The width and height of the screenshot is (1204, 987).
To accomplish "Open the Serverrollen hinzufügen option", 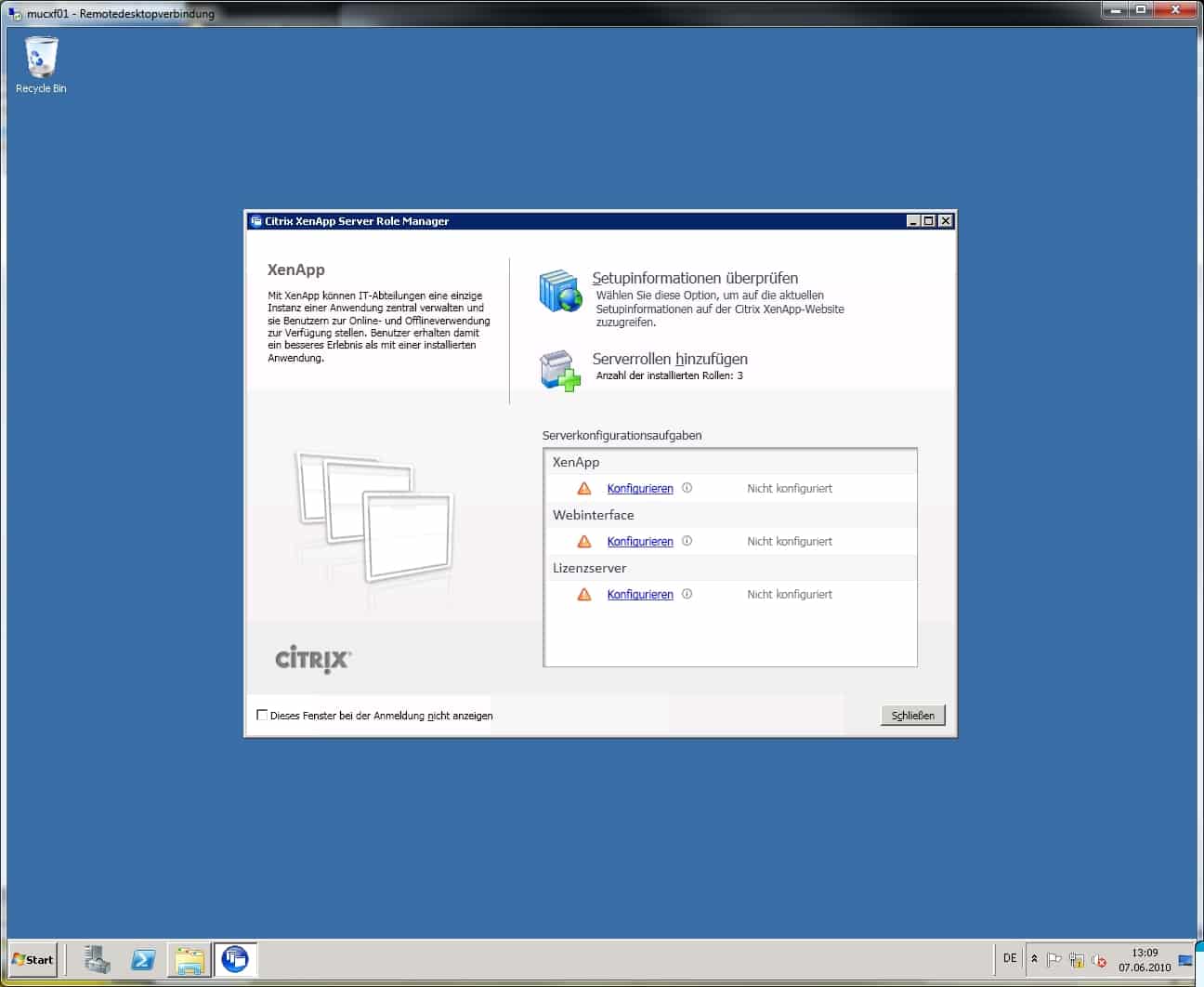I will pos(670,359).
